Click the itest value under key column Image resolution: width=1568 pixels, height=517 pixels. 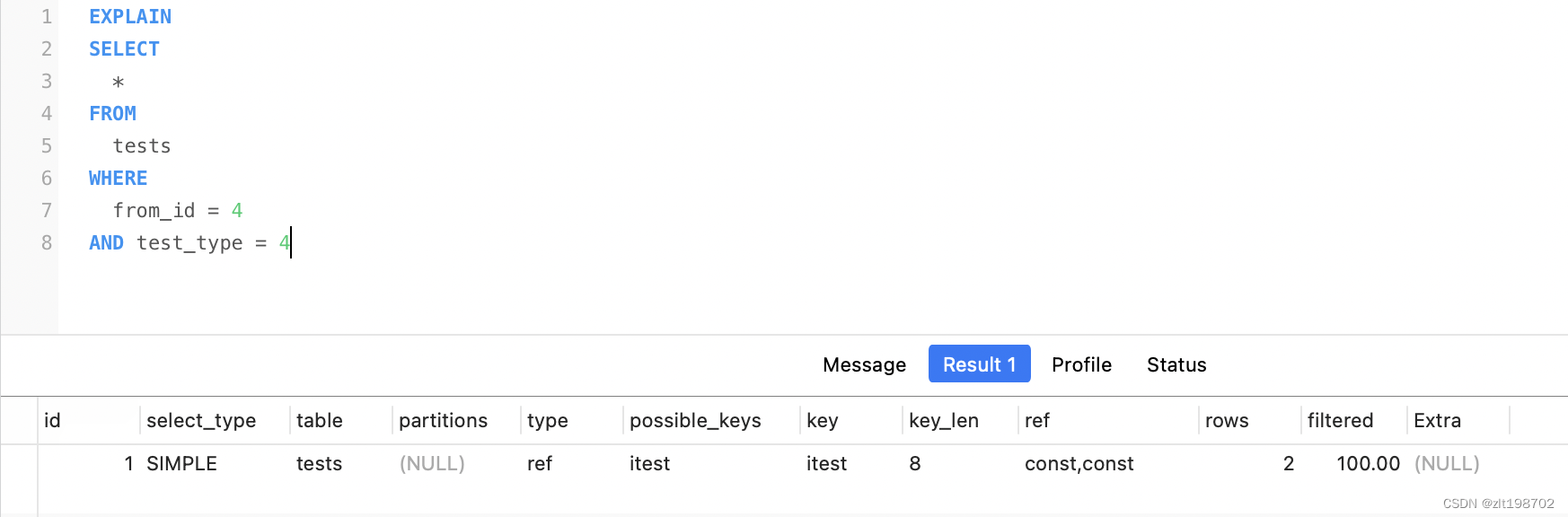click(826, 463)
